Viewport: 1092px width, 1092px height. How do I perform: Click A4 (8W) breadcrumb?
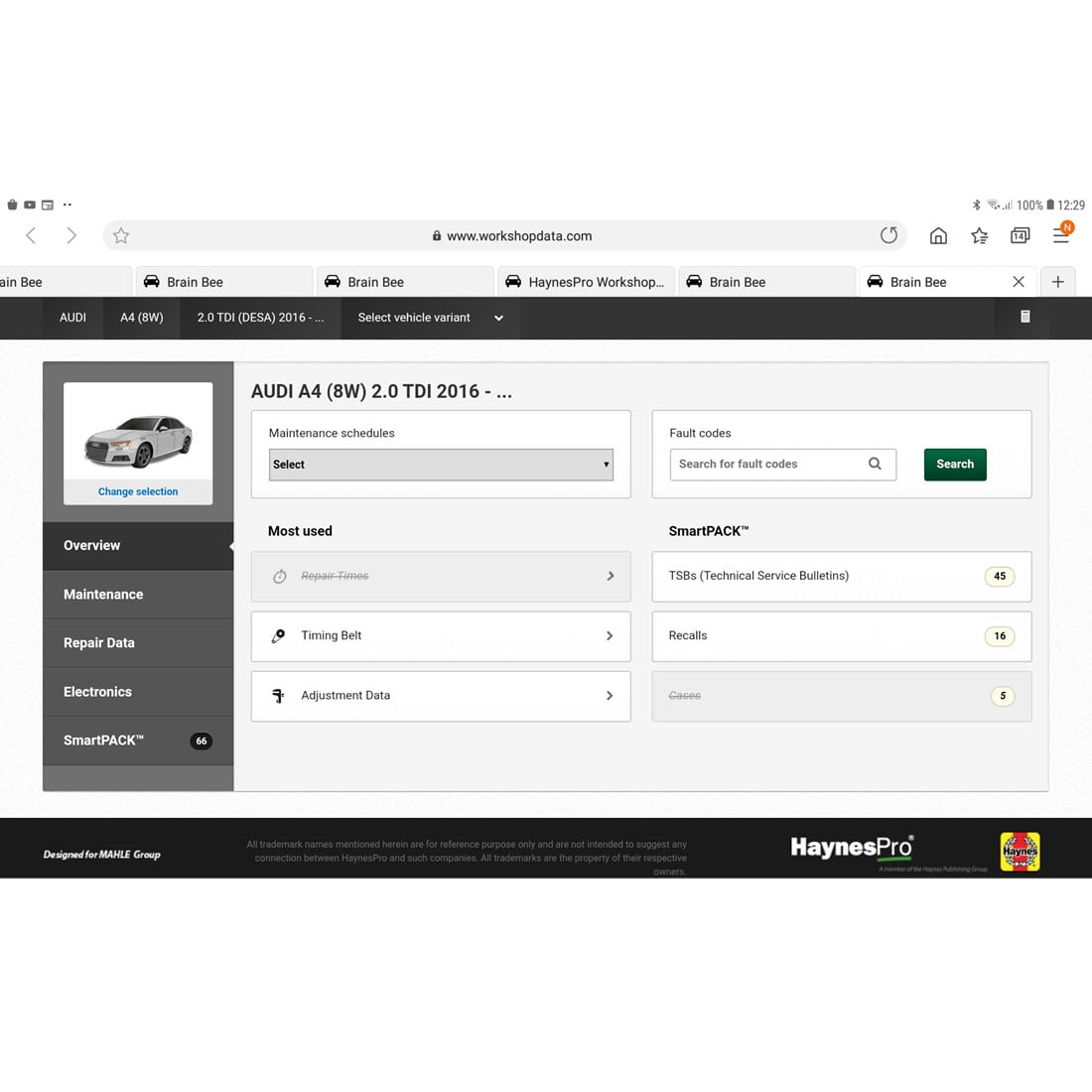click(141, 318)
